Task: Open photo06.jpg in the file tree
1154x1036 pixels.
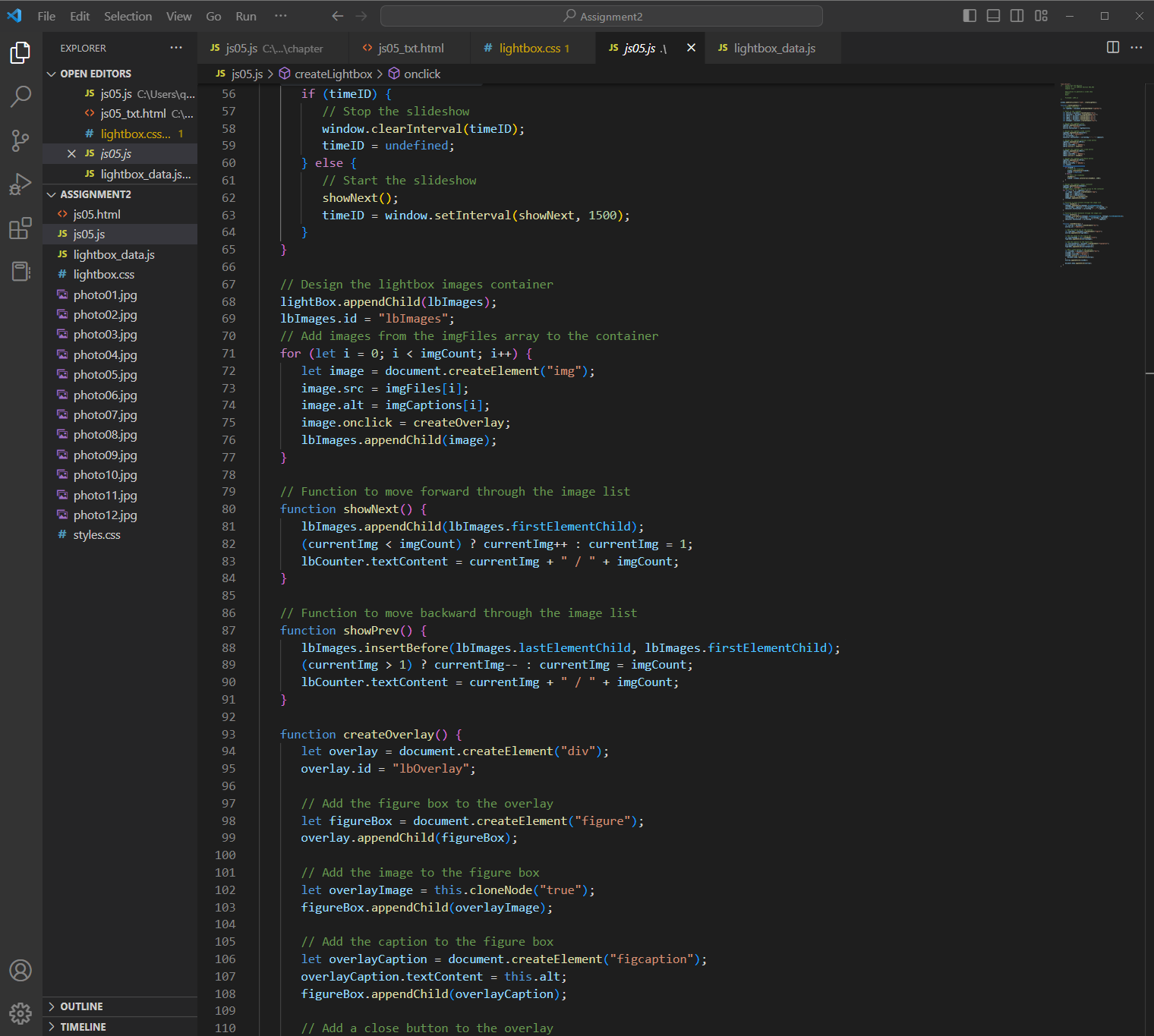Action: (120, 395)
